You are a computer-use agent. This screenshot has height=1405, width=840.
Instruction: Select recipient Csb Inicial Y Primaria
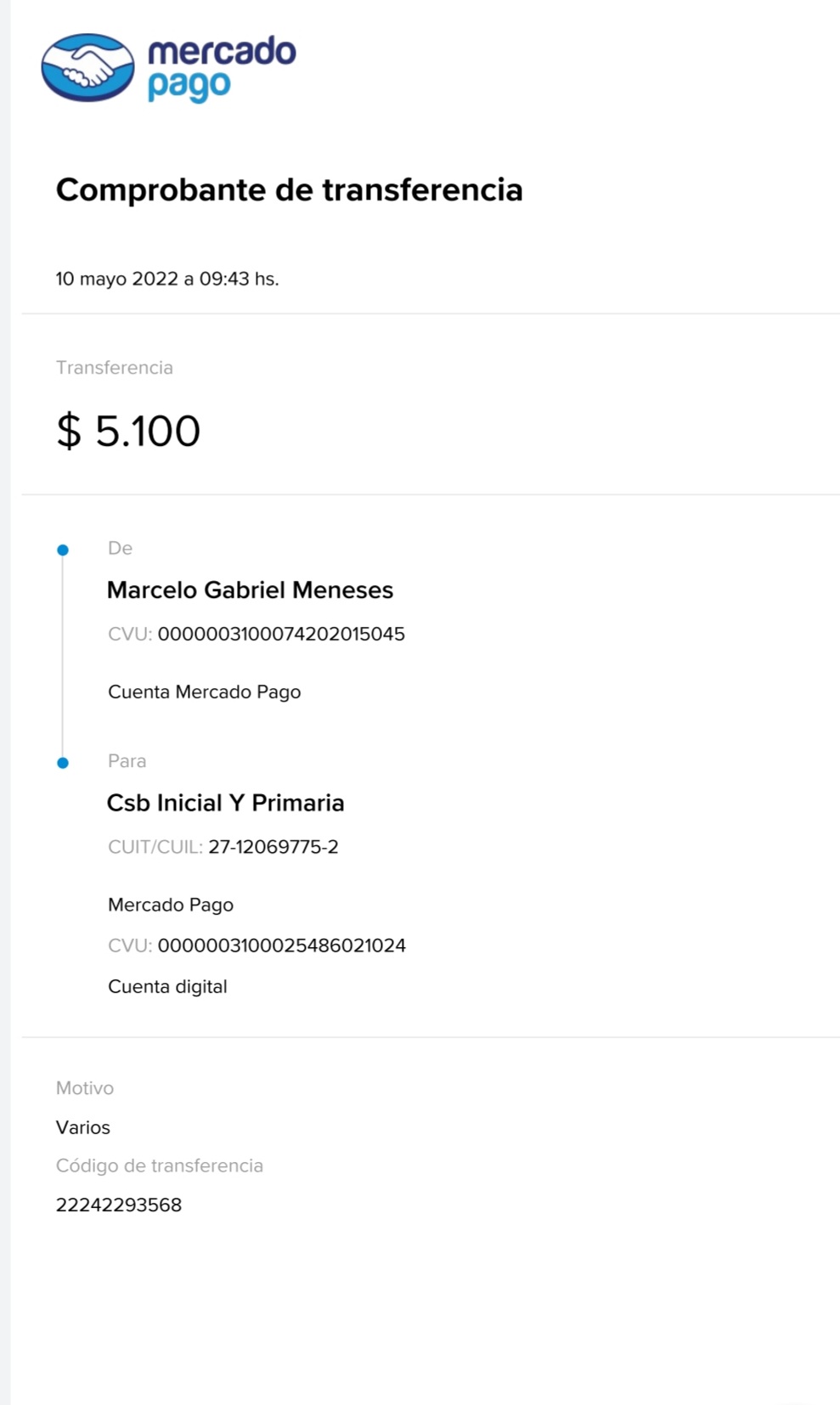point(225,803)
